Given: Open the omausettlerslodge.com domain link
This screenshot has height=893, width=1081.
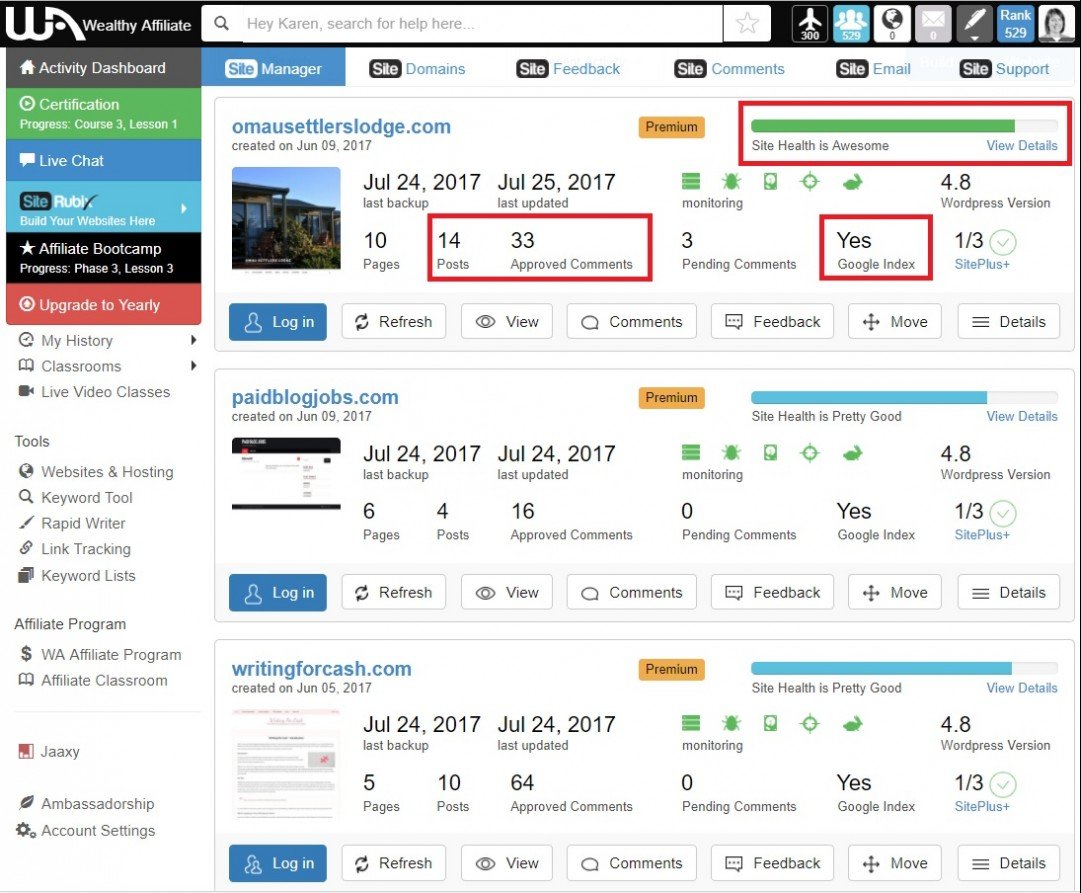Looking at the screenshot, I should 341,126.
